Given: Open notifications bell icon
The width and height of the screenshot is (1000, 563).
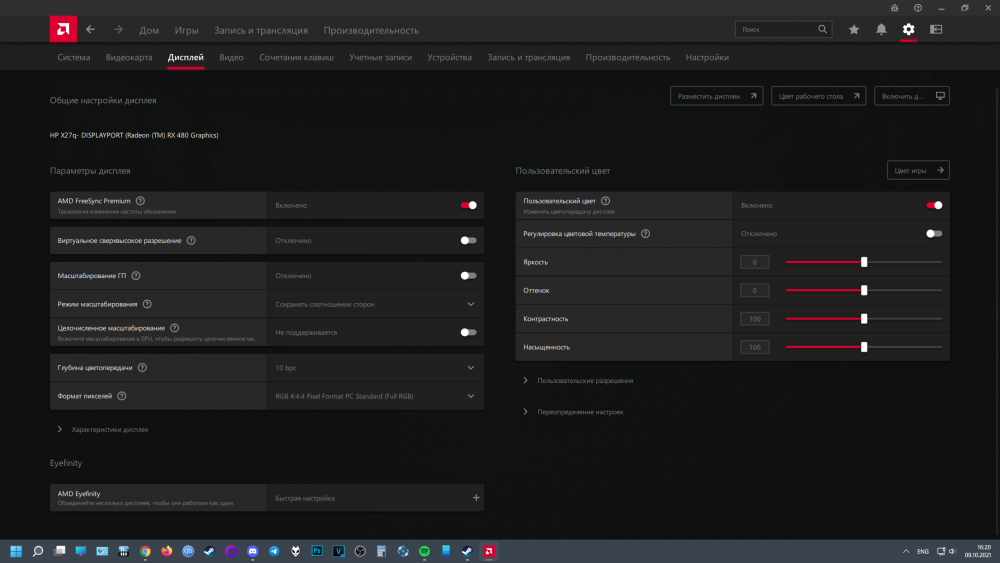Looking at the screenshot, I should (x=881, y=30).
